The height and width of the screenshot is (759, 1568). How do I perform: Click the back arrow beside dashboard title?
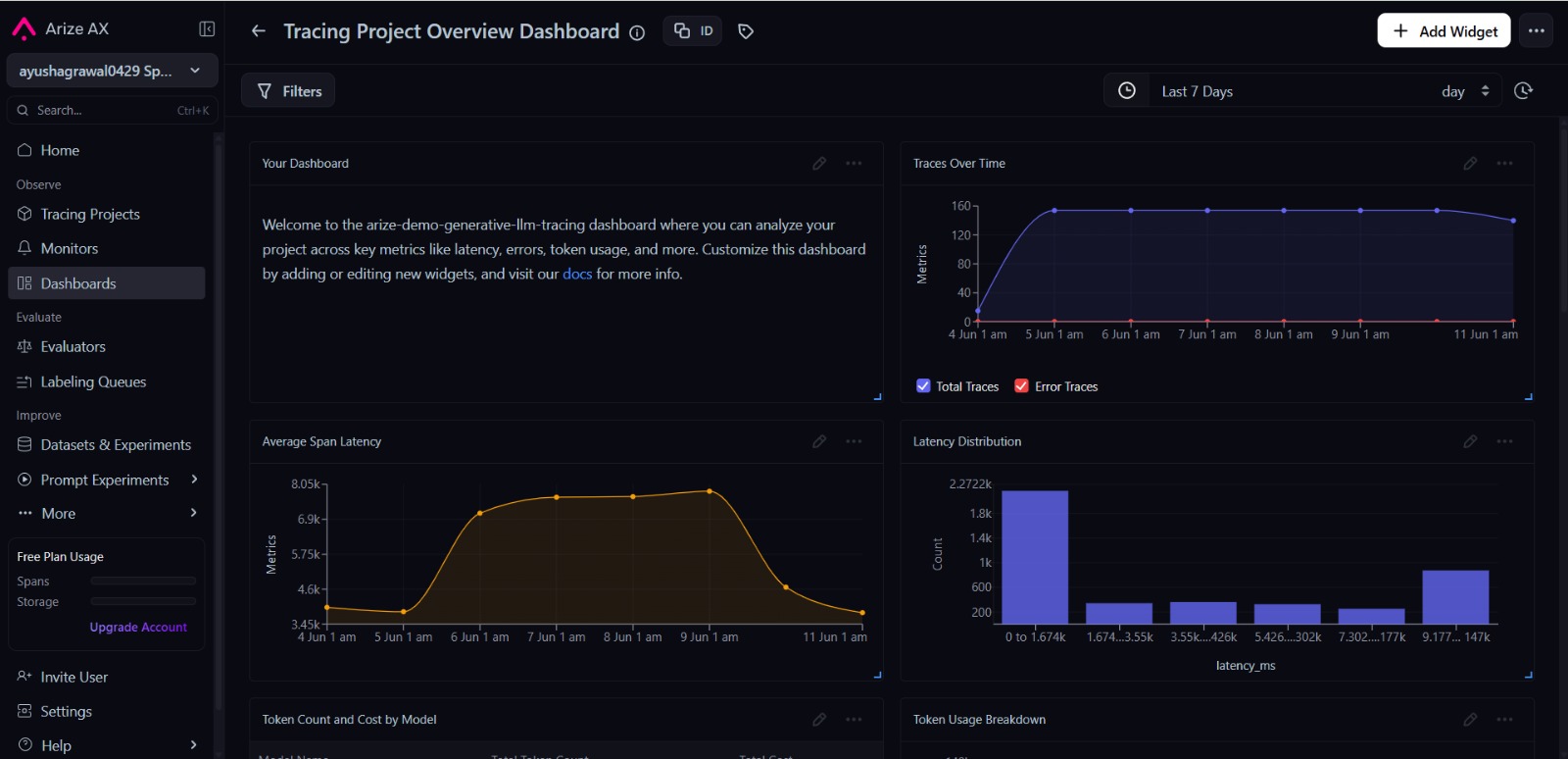(x=259, y=31)
